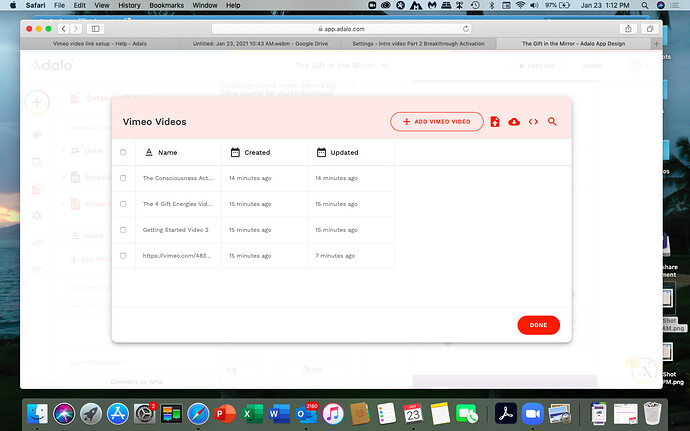Check the box for The Consciousness Act... row
This screenshot has width=690, height=431.
point(123,178)
